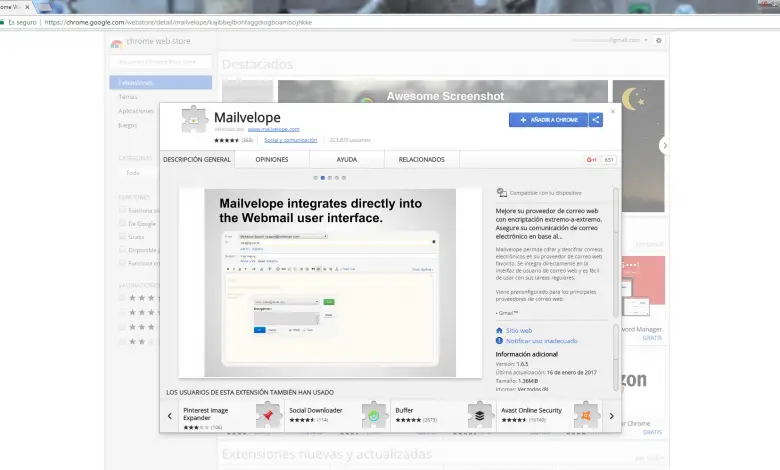Click the Pinterest Image Expander icon
This screenshot has width=780, height=470.
click(268, 415)
